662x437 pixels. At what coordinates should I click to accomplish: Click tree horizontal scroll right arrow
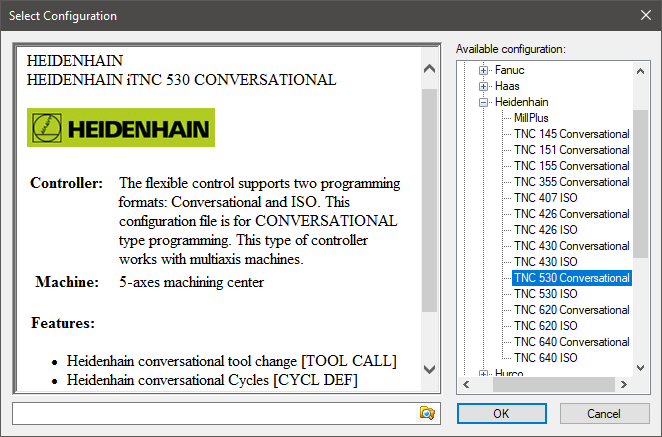tap(624, 384)
